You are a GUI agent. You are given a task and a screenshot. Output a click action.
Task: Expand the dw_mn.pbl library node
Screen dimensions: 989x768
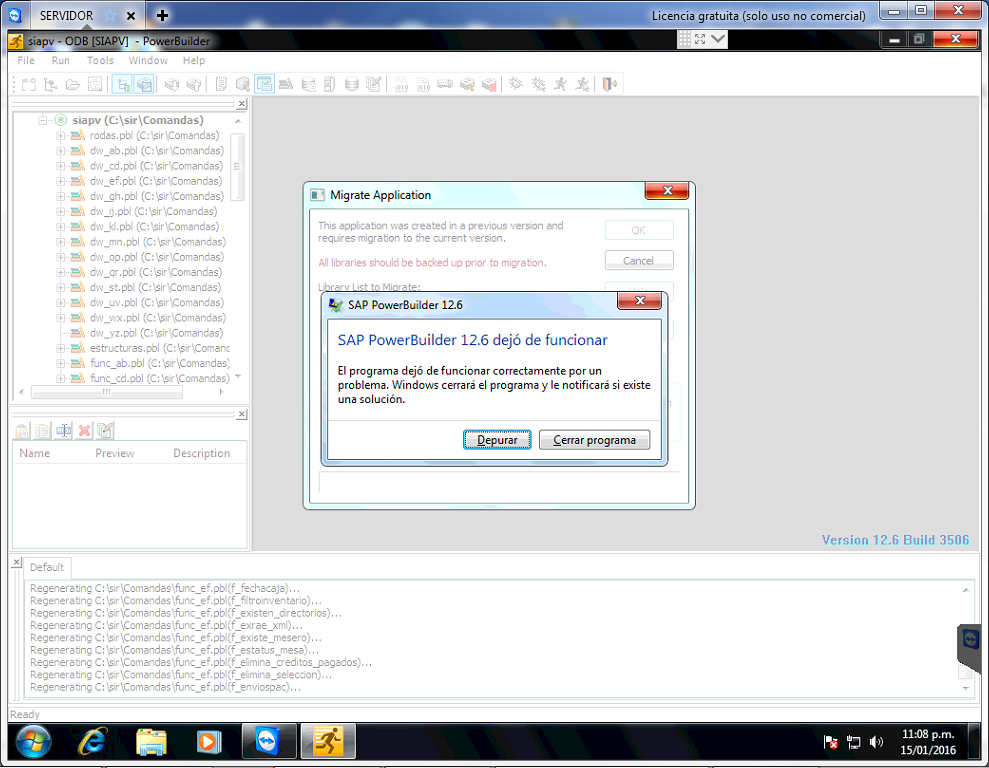[61, 241]
